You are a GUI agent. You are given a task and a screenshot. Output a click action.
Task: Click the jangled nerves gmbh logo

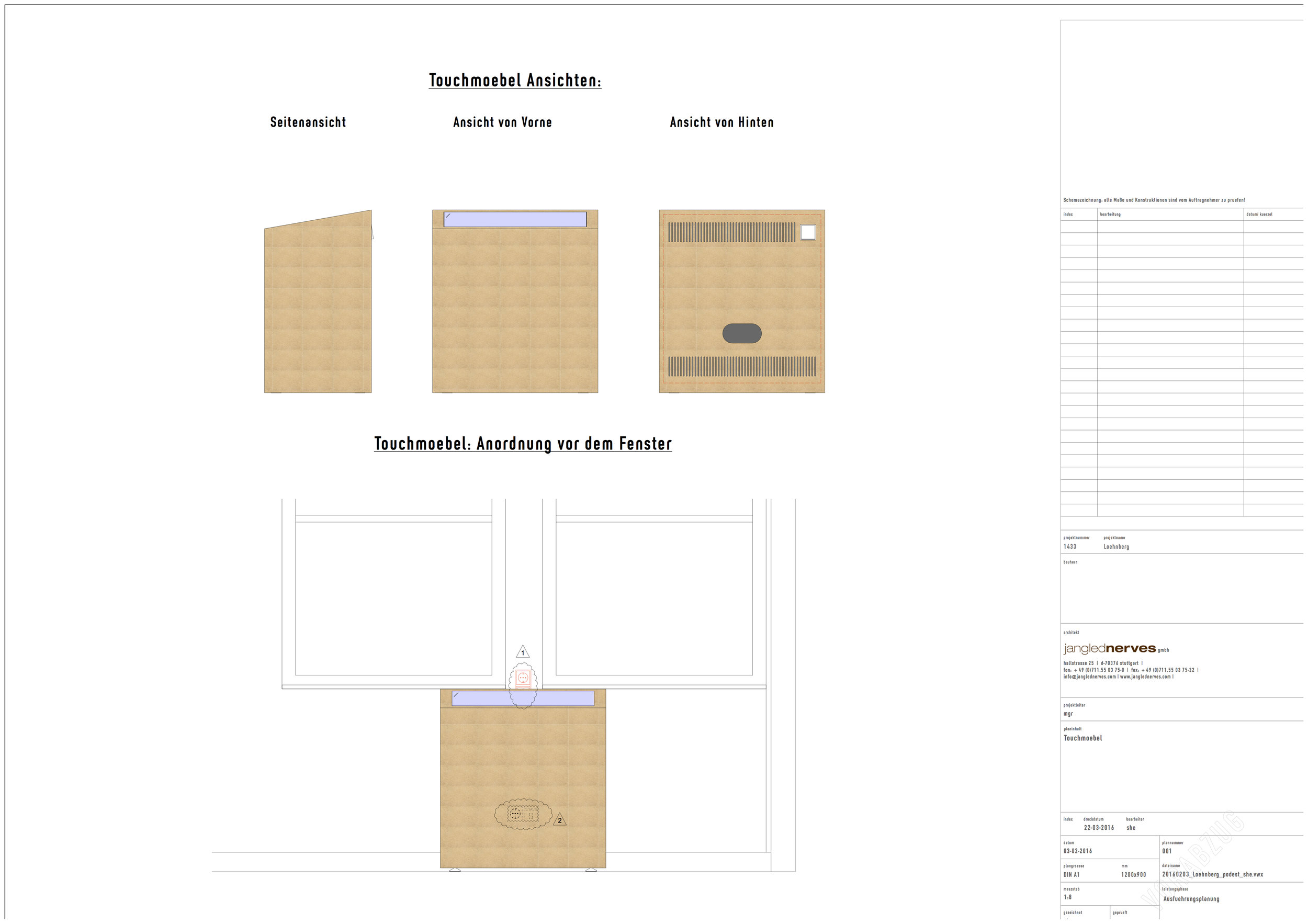1116,648
